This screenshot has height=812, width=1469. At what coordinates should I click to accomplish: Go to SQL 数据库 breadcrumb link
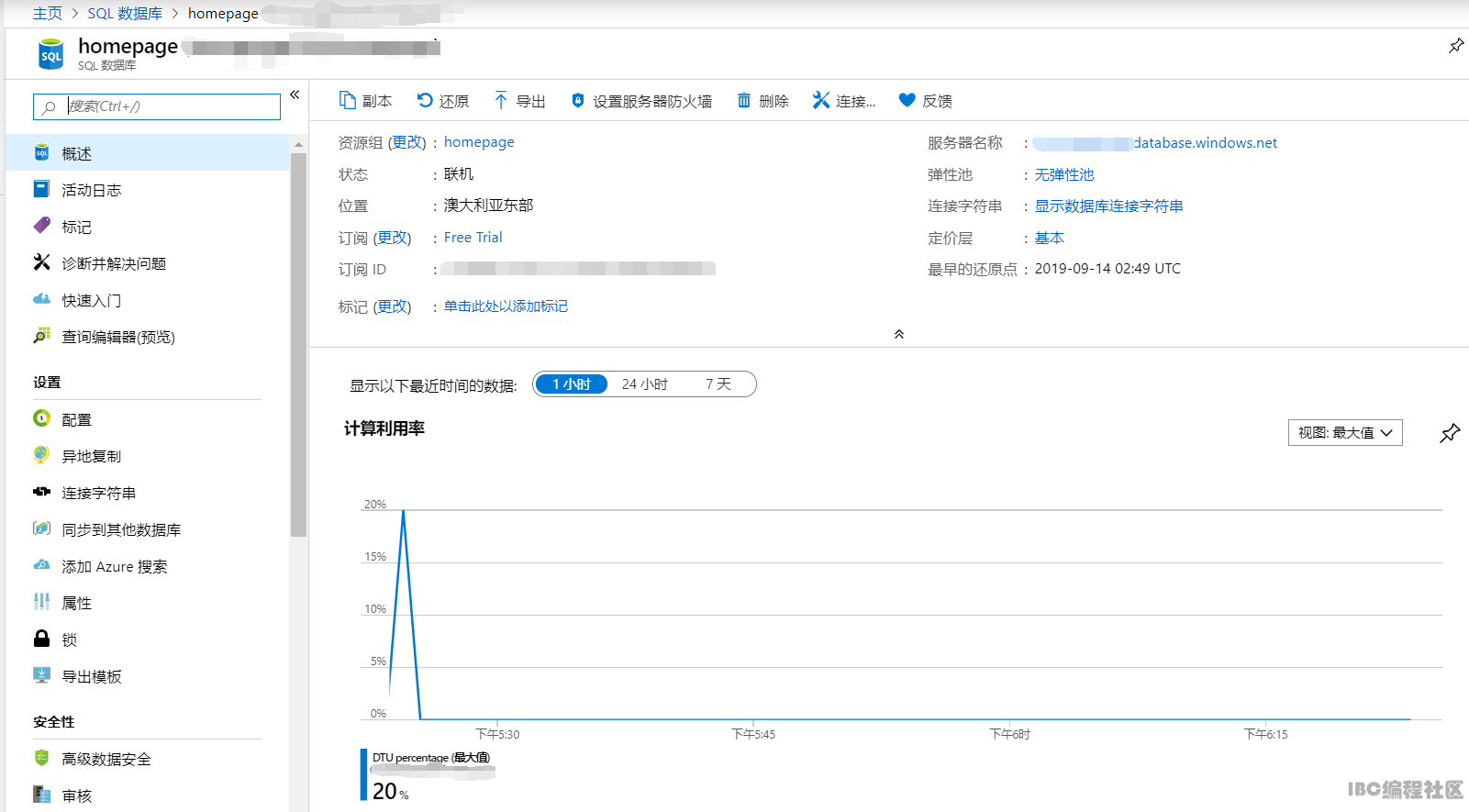coord(125,14)
